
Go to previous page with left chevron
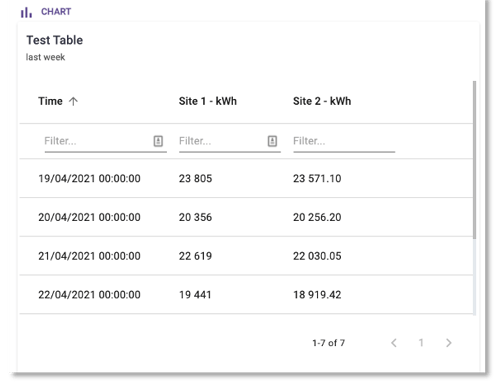coord(394,343)
